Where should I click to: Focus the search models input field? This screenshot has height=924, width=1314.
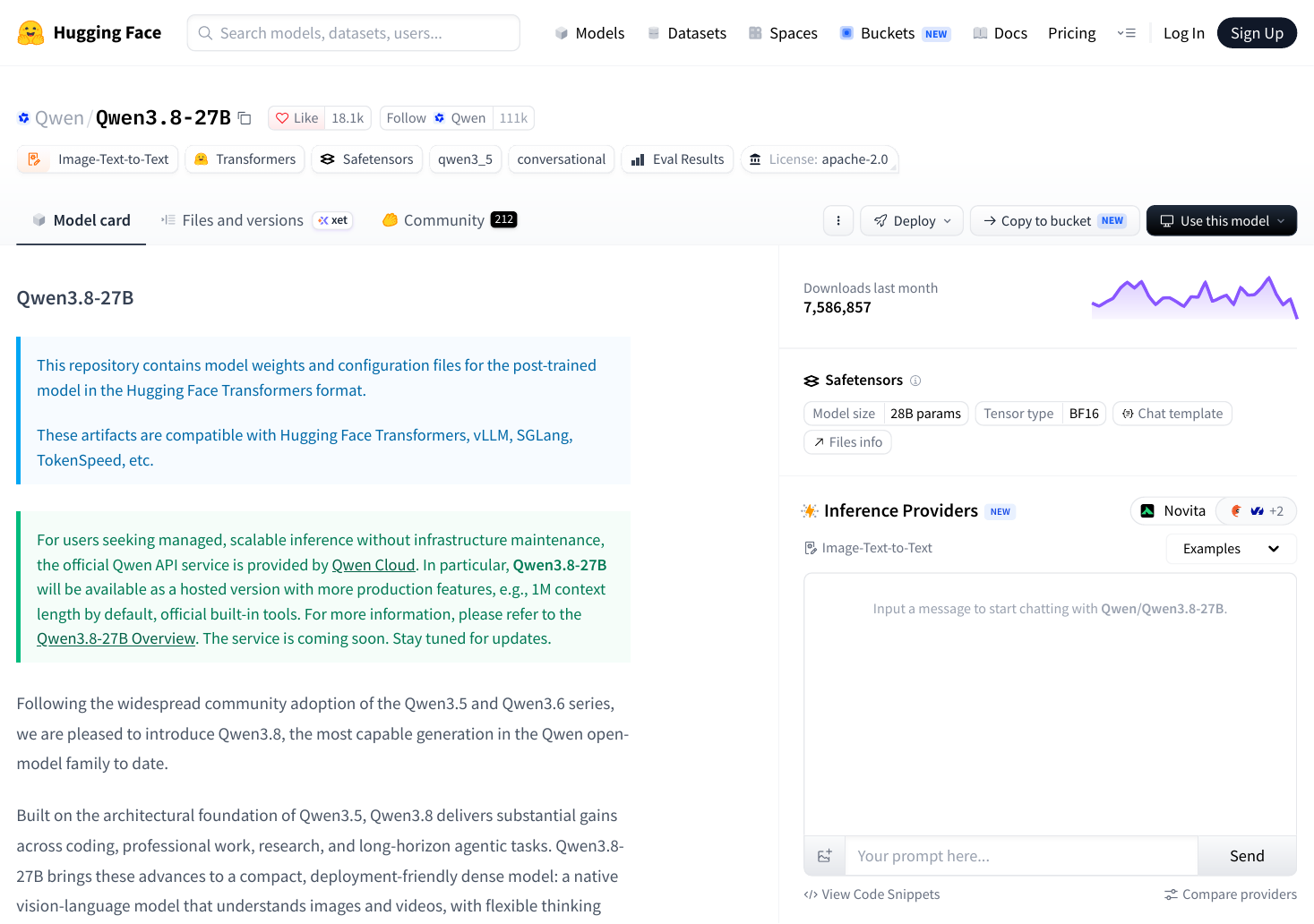pyautogui.click(x=354, y=33)
